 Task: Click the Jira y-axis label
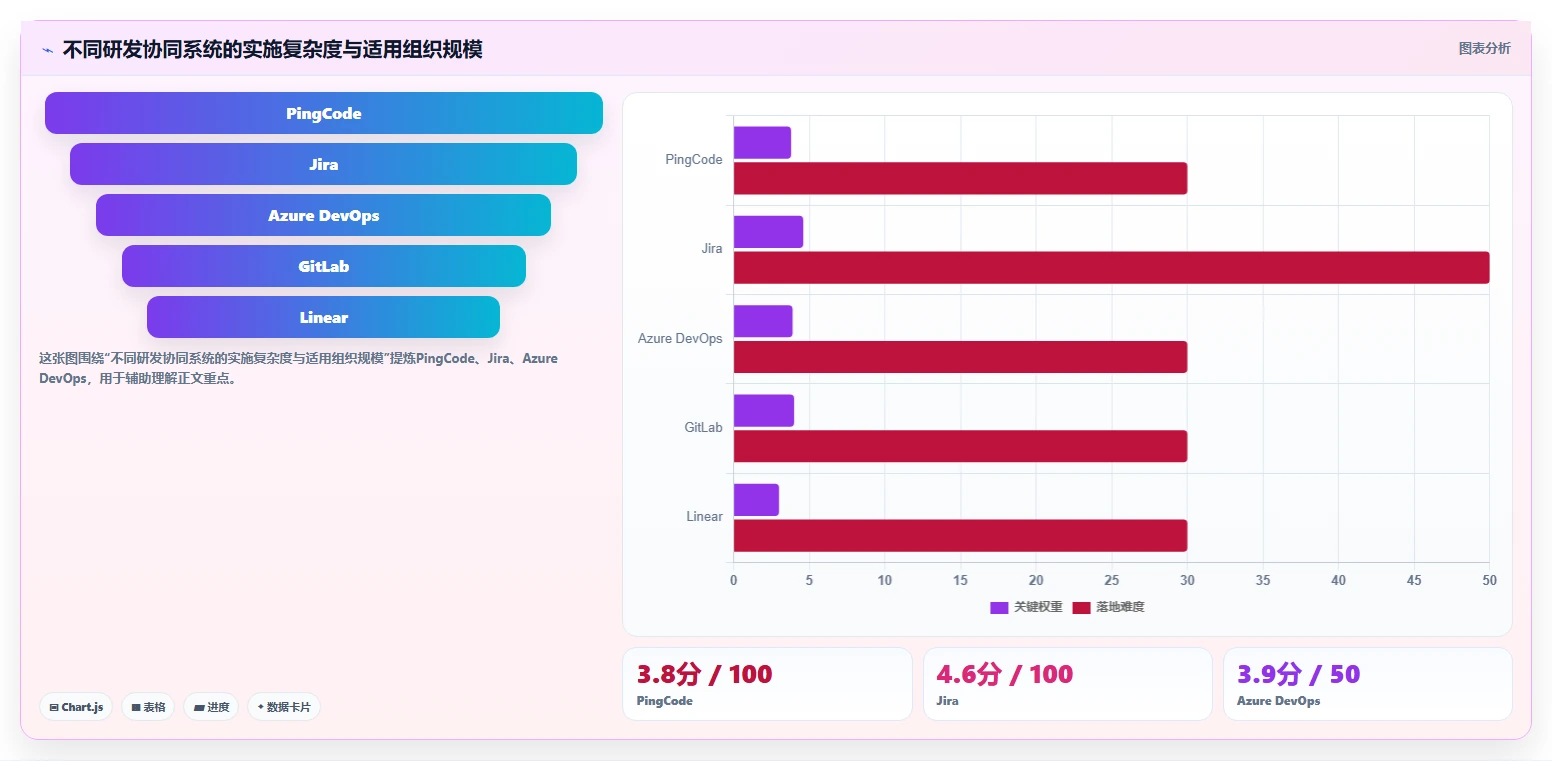point(712,249)
